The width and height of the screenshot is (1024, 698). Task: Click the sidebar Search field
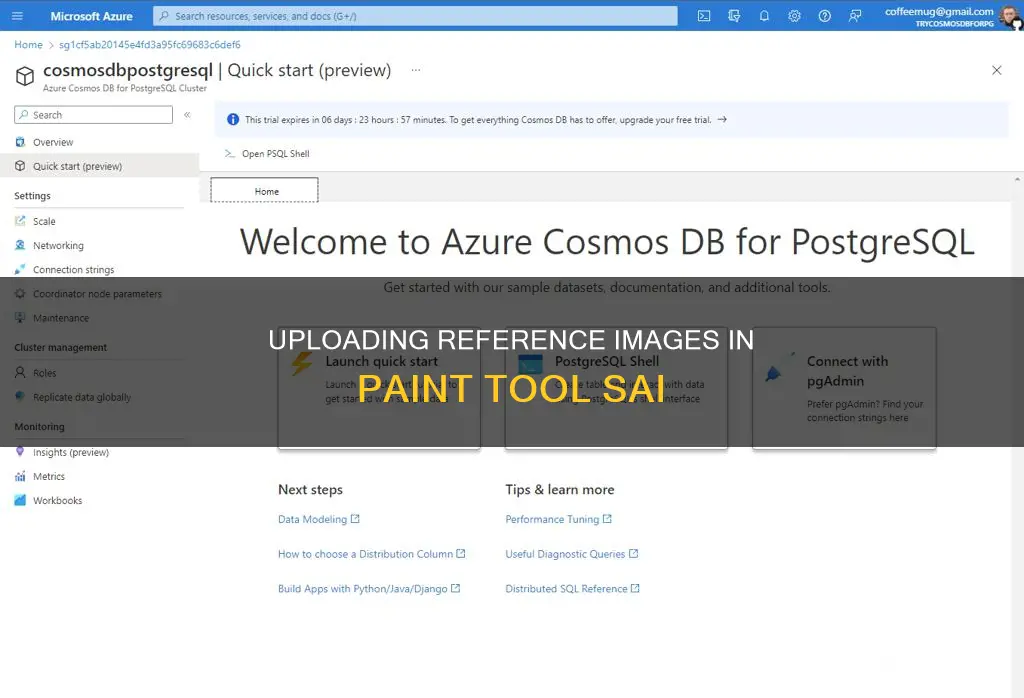93,115
